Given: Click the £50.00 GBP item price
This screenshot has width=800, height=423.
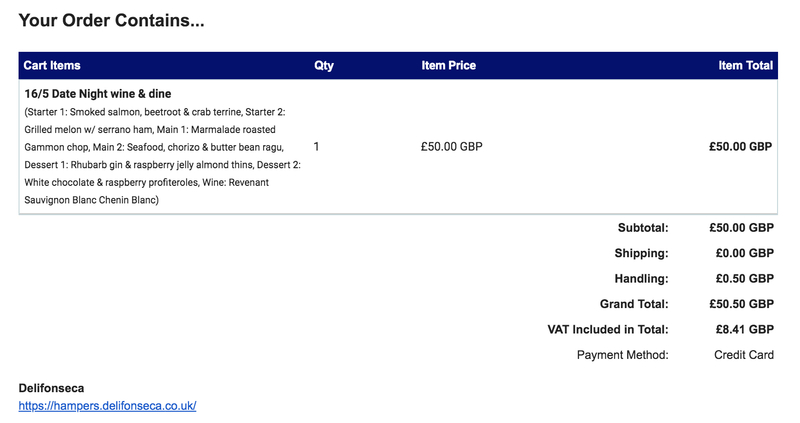Looking at the screenshot, I should pyautogui.click(x=452, y=146).
